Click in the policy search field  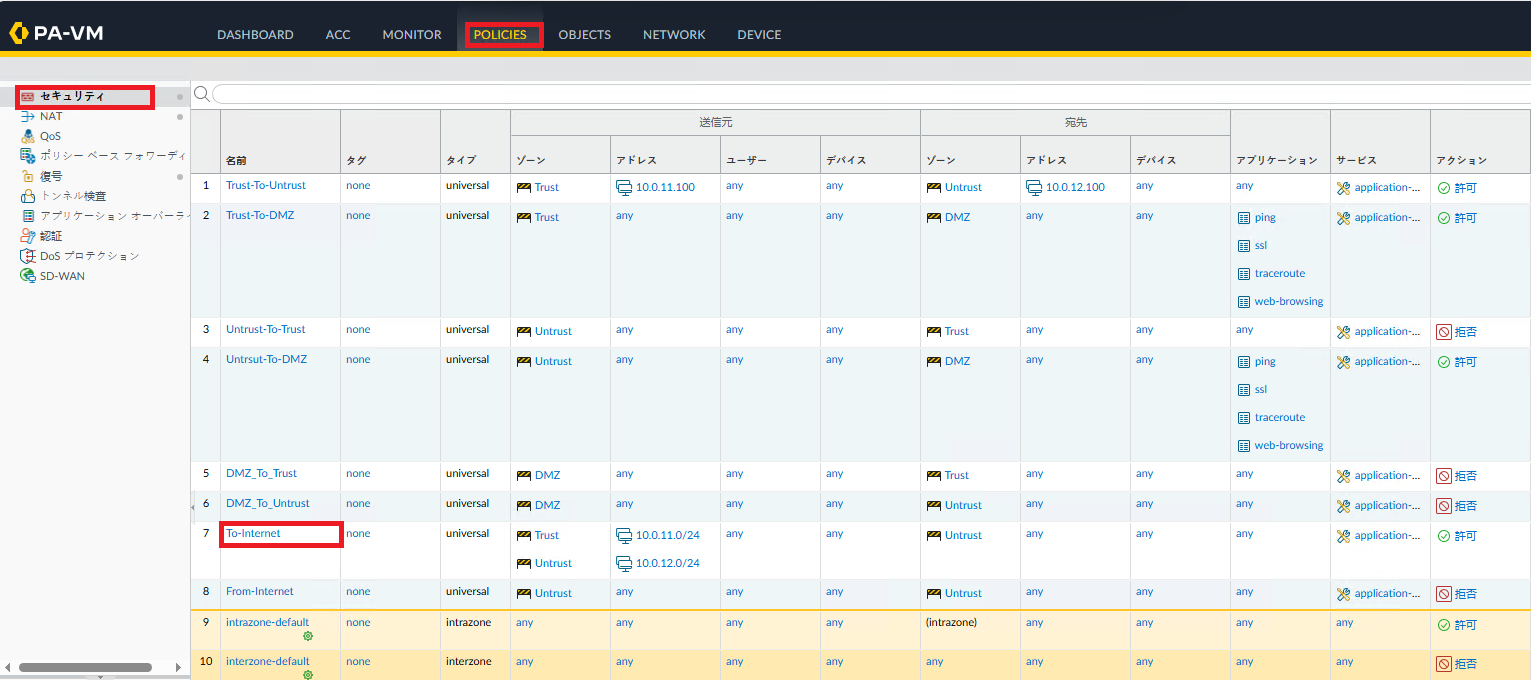click(870, 94)
